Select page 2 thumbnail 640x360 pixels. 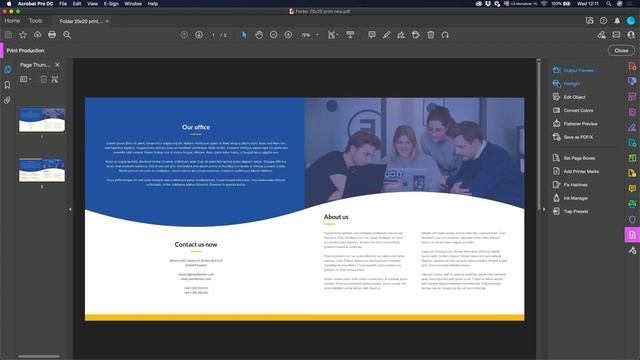[42, 170]
